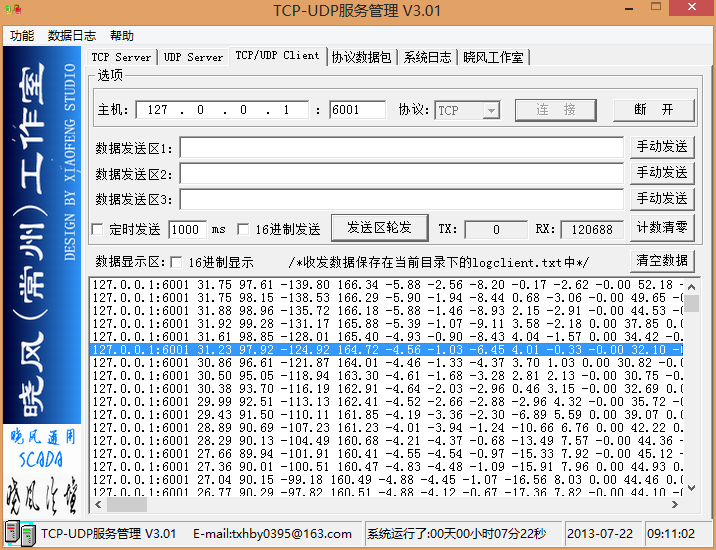Click the 计数清零 button
This screenshot has height=550, width=716.
pos(662,227)
